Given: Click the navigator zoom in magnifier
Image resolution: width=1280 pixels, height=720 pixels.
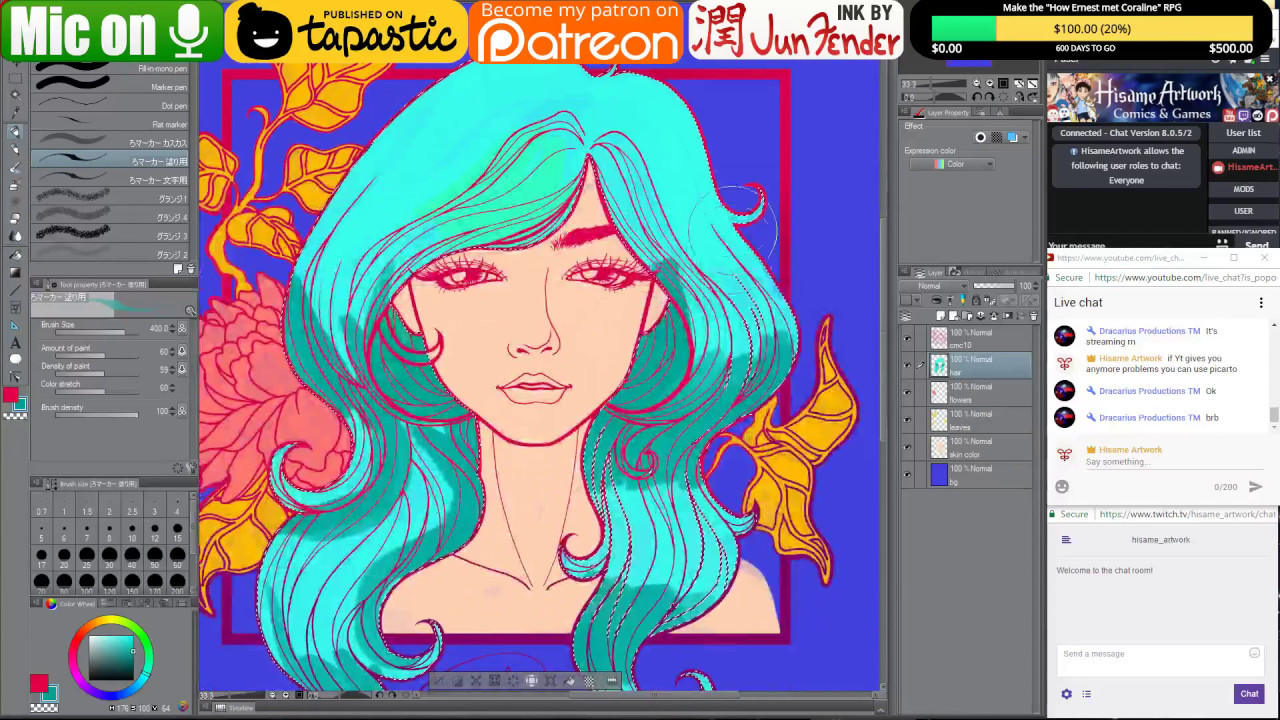Looking at the screenshot, I should (x=990, y=84).
